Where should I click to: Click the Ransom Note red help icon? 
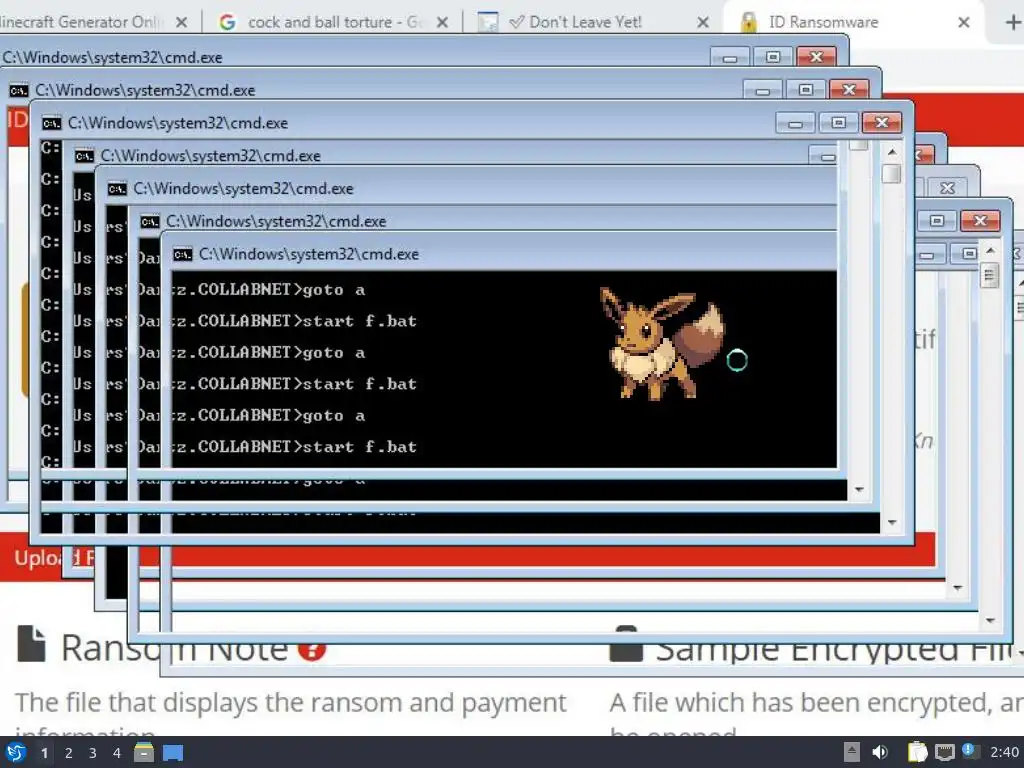(x=312, y=648)
